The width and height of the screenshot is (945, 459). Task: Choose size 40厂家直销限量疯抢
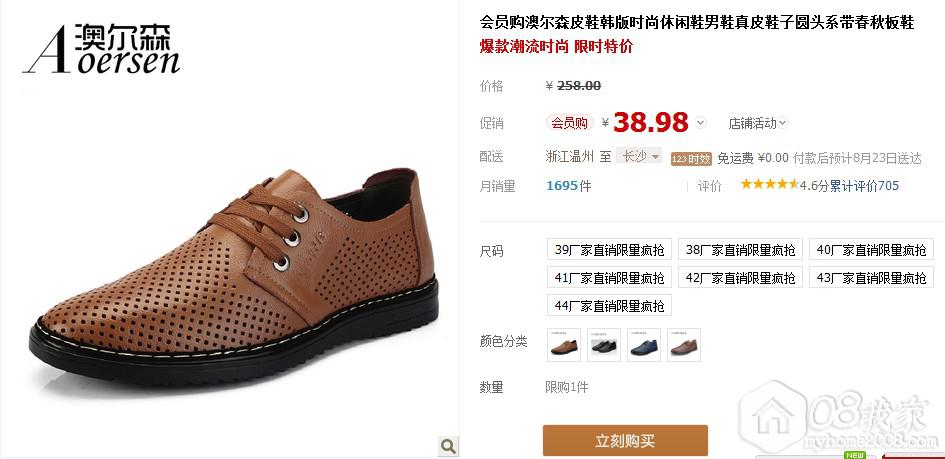point(871,249)
